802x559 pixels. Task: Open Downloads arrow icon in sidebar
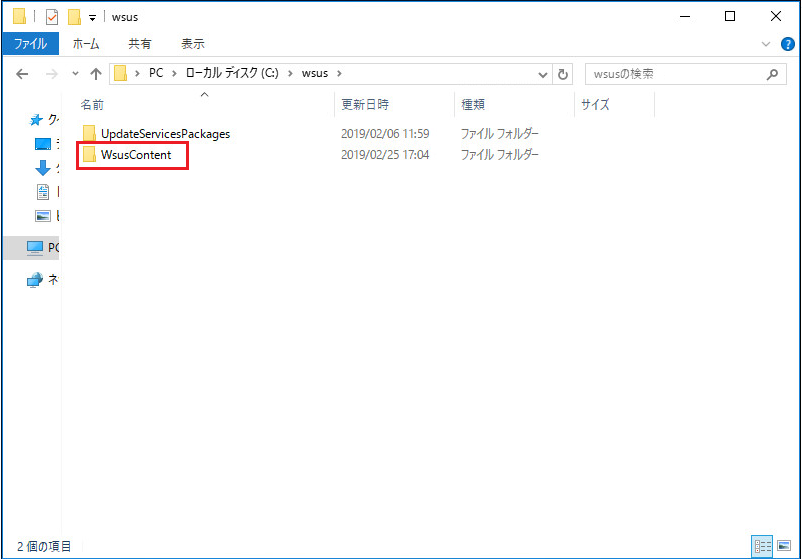click(x=43, y=168)
